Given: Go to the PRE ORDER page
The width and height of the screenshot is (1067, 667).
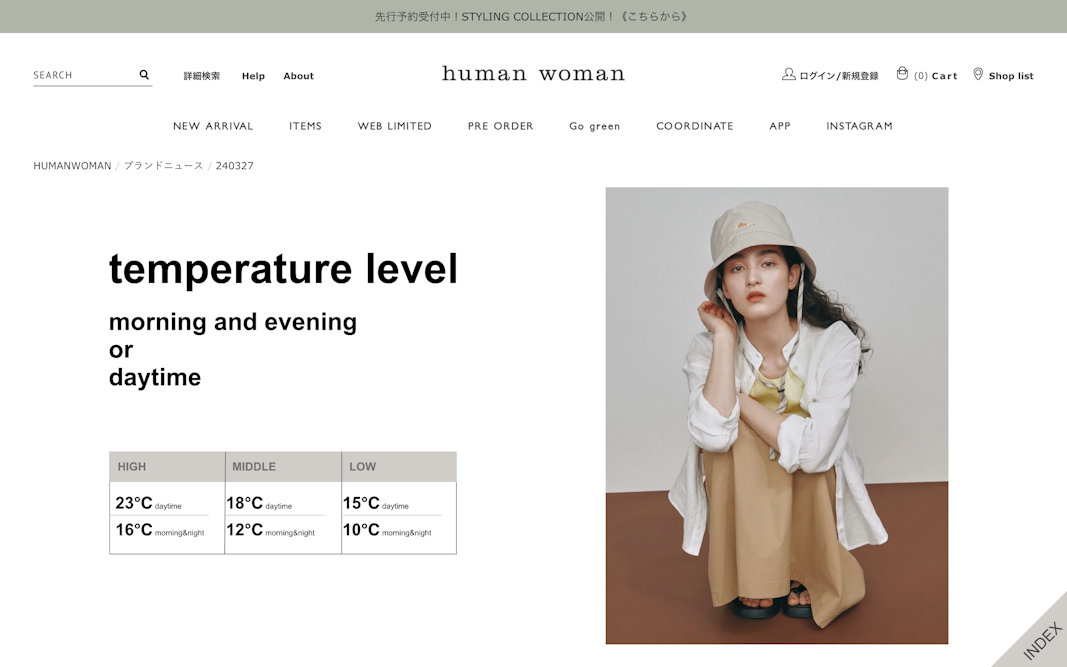Looking at the screenshot, I should (x=500, y=126).
